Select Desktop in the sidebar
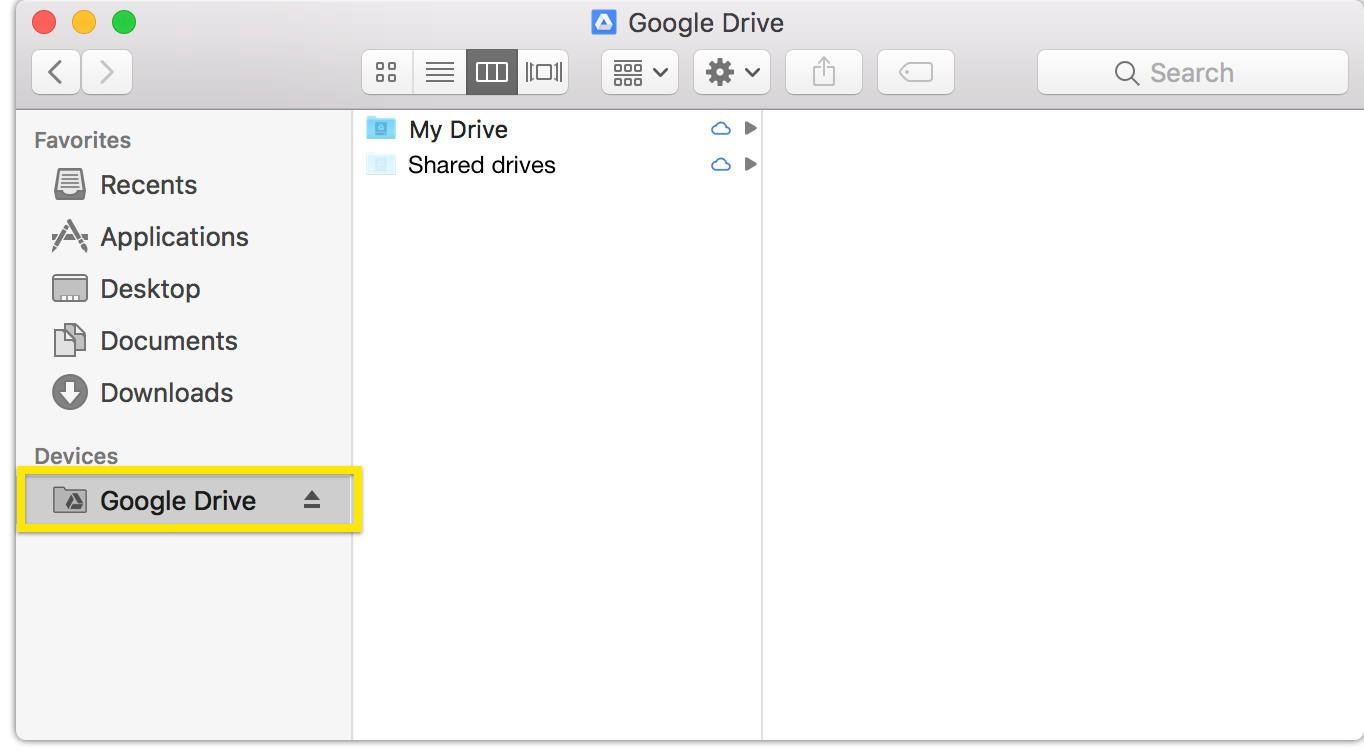 [x=150, y=289]
